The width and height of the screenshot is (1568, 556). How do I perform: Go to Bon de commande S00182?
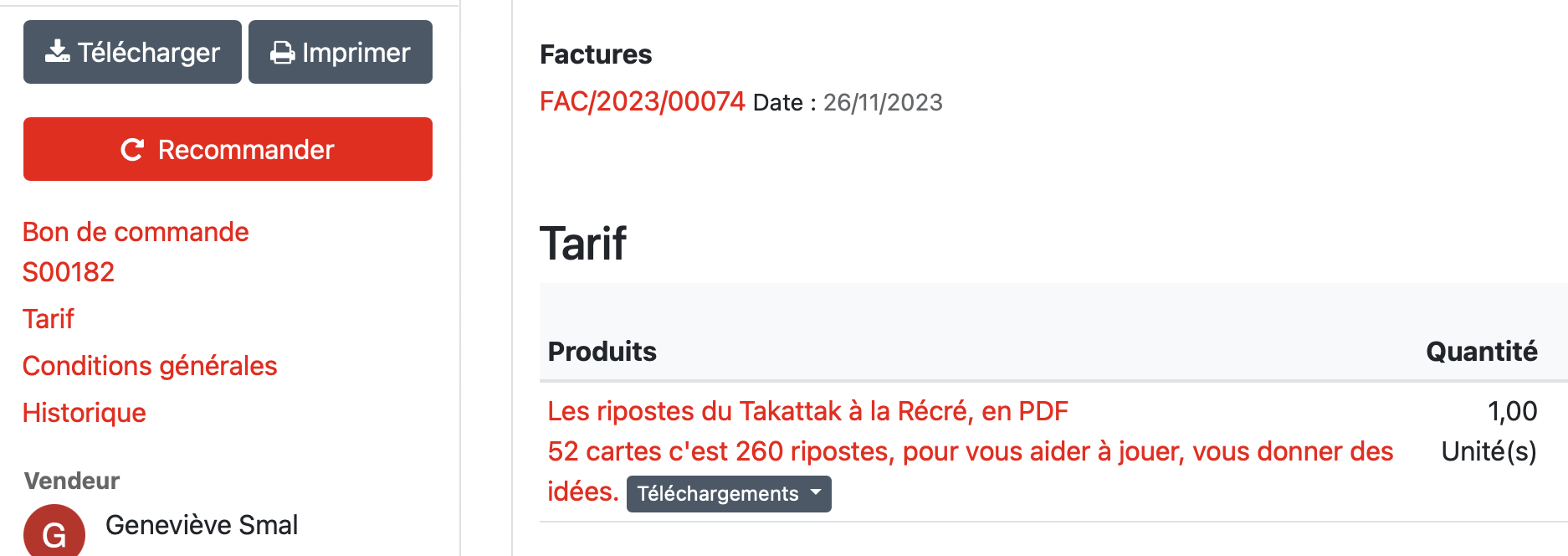pos(136,252)
